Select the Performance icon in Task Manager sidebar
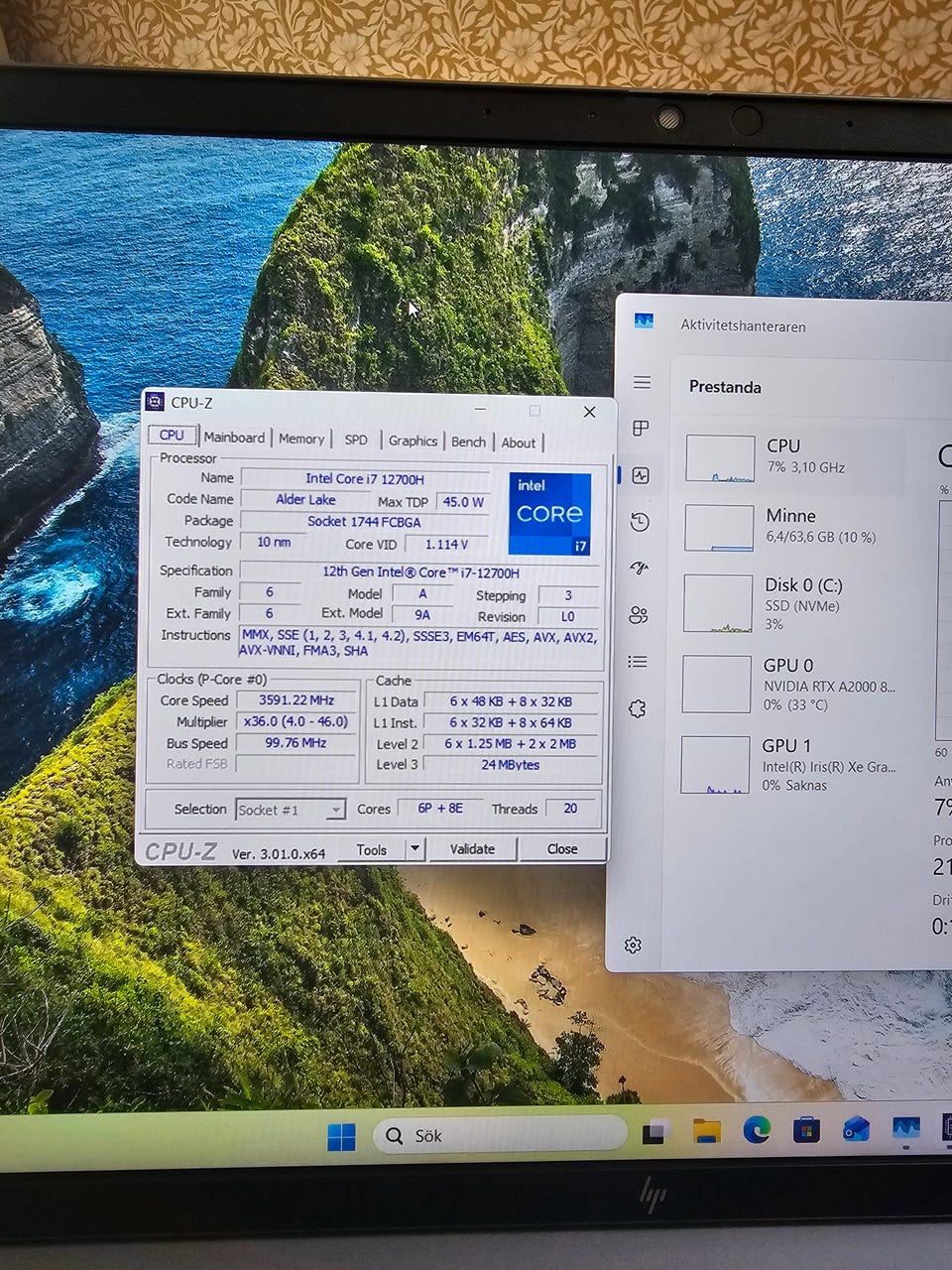Viewport: 952px width, 1270px height. (x=641, y=475)
